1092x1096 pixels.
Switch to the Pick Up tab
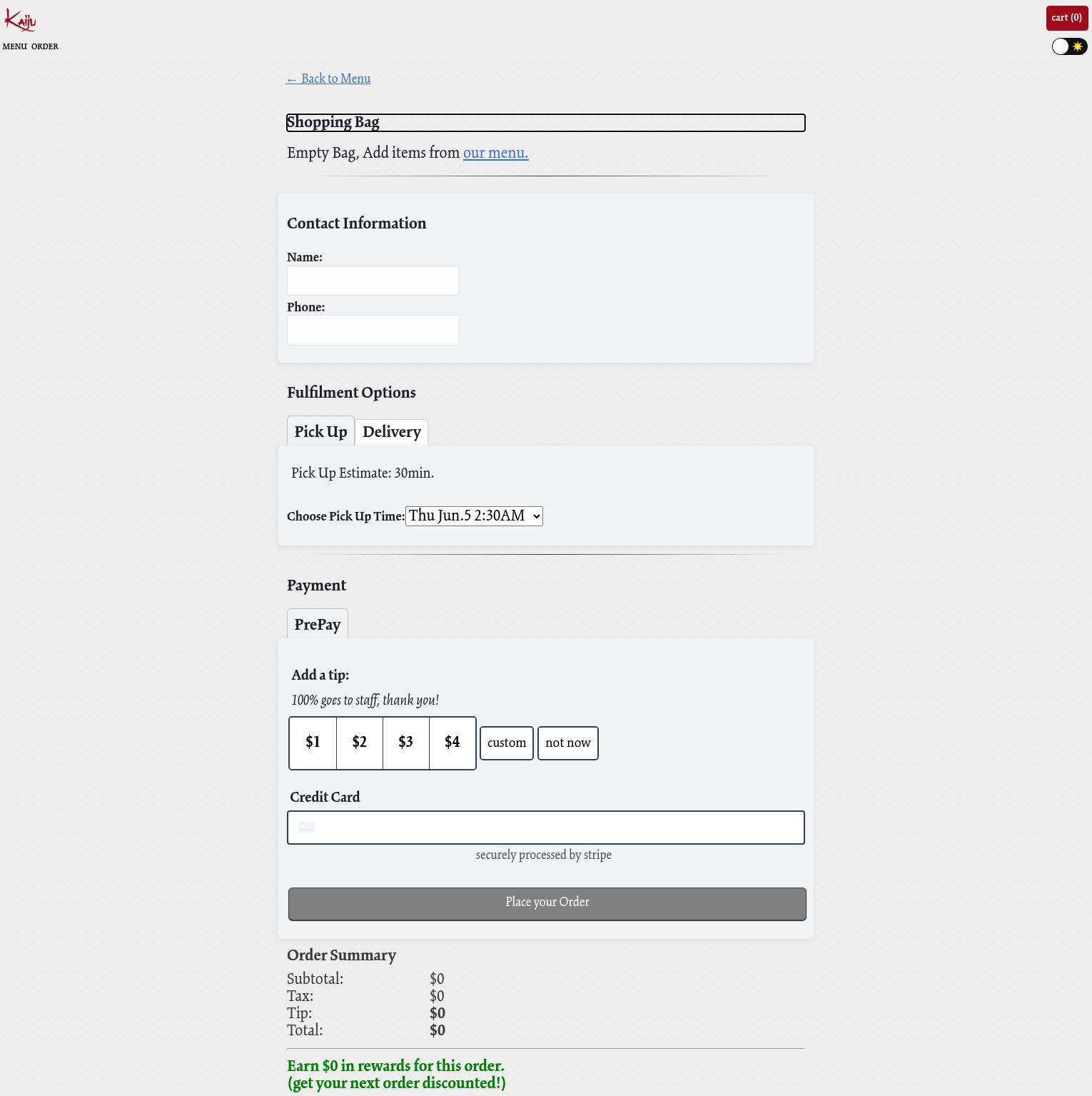(x=320, y=431)
